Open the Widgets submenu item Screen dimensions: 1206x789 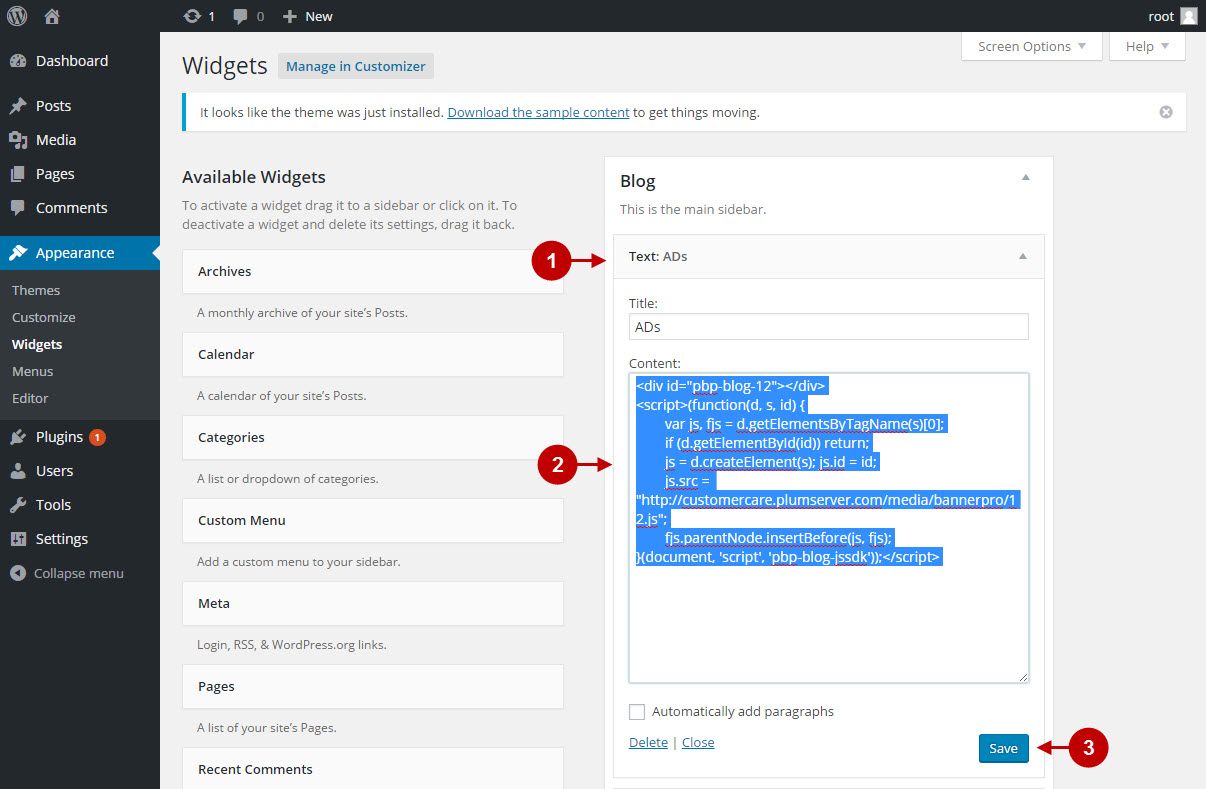[x=37, y=344]
